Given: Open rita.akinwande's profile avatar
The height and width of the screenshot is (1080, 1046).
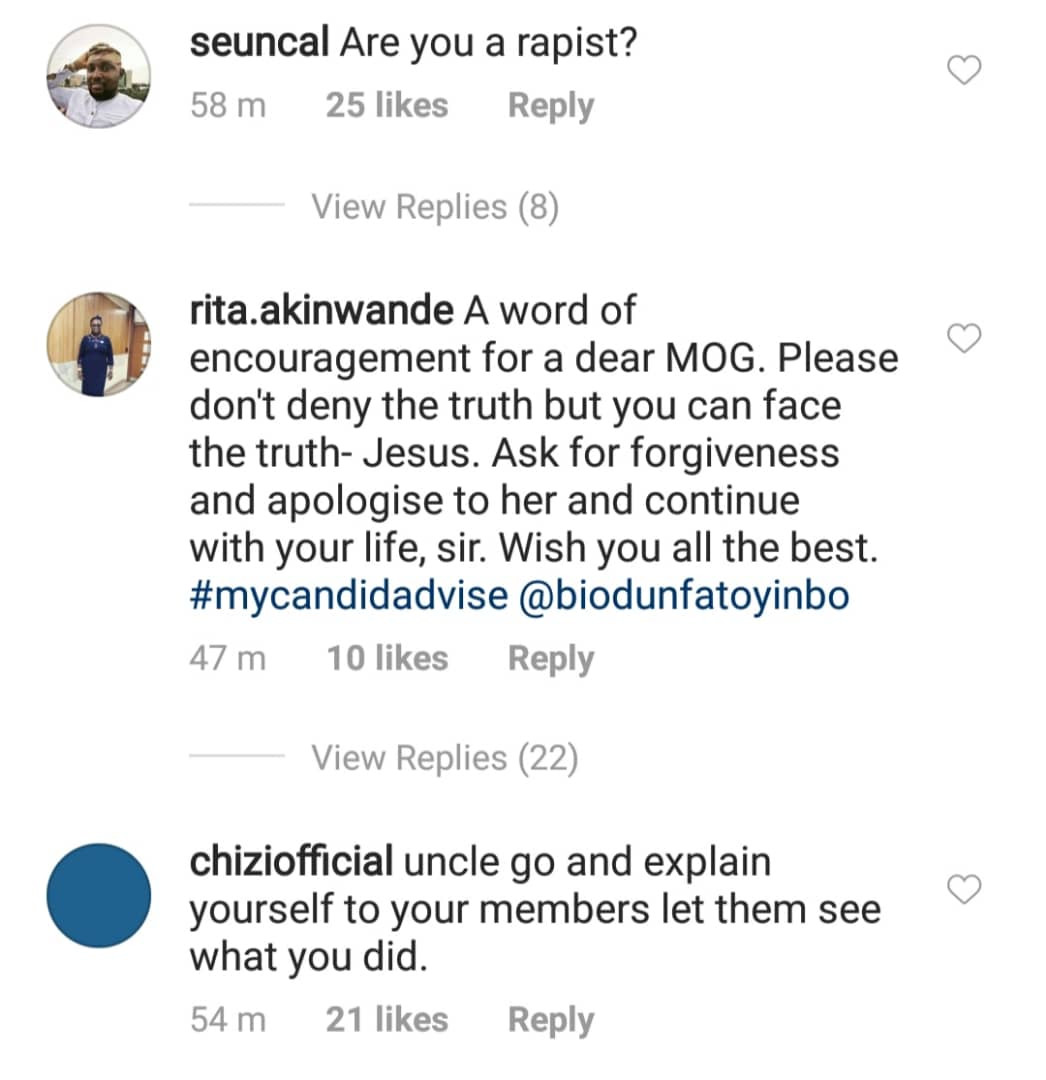Looking at the screenshot, I should click(x=99, y=344).
